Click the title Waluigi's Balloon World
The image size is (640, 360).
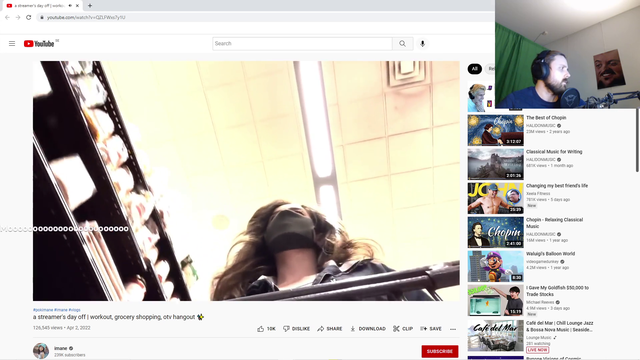click(550, 253)
